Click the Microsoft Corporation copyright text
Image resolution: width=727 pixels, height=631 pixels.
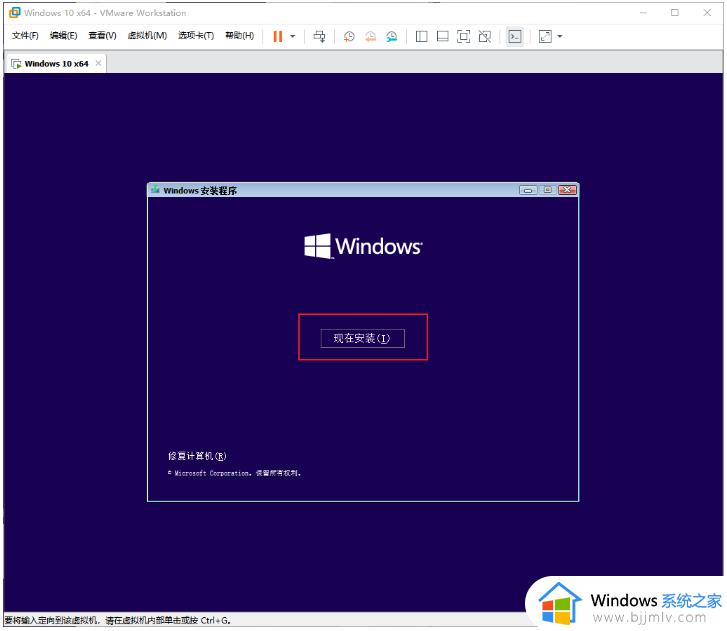click(x=235, y=473)
